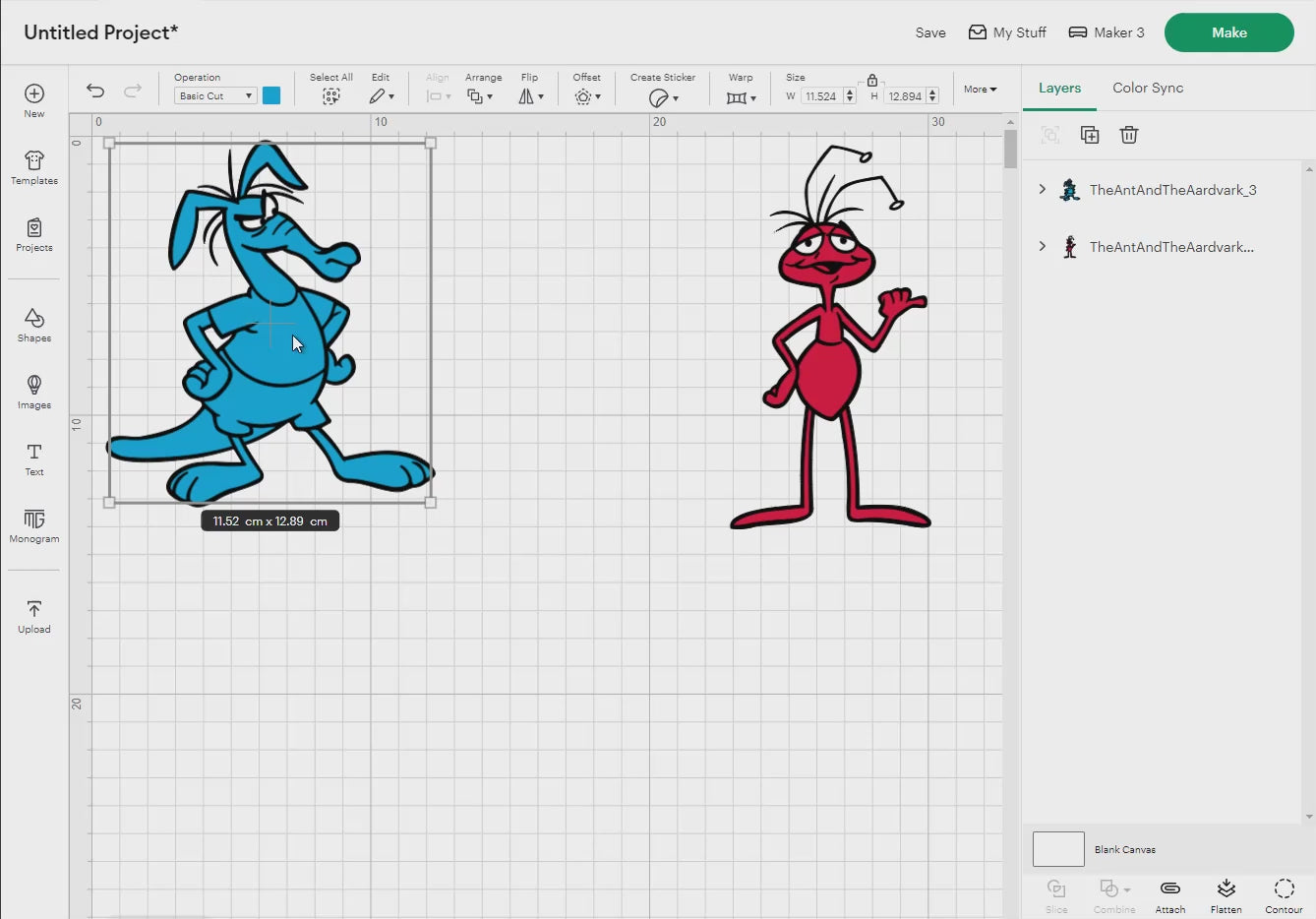Image resolution: width=1316 pixels, height=919 pixels.
Task: Click the Delete layer trash icon
Action: [1129, 135]
